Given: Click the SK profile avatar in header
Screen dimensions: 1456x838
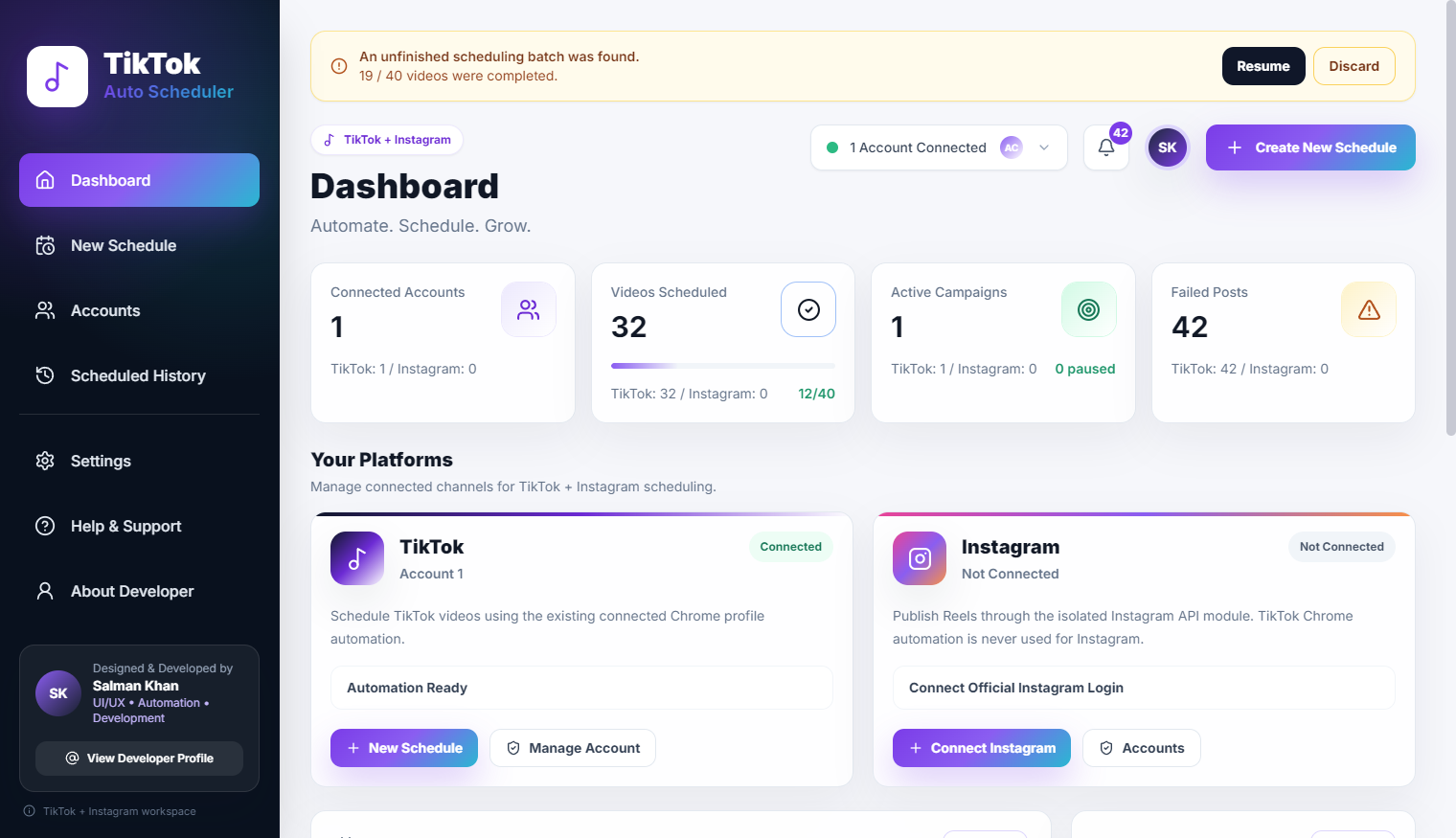Looking at the screenshot, I should click(x=1168, y=147).
